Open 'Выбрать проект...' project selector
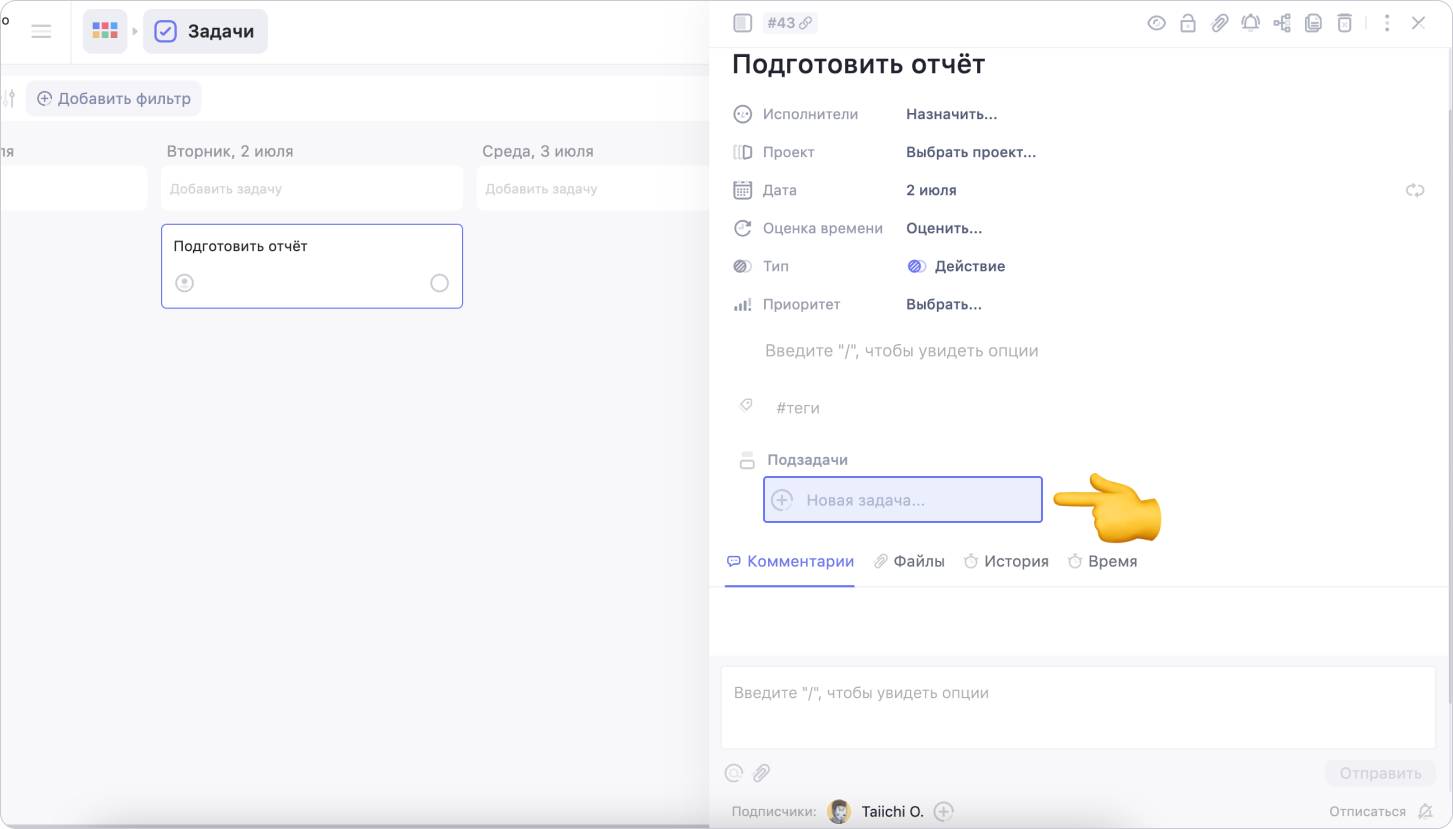 coord(970,152)
